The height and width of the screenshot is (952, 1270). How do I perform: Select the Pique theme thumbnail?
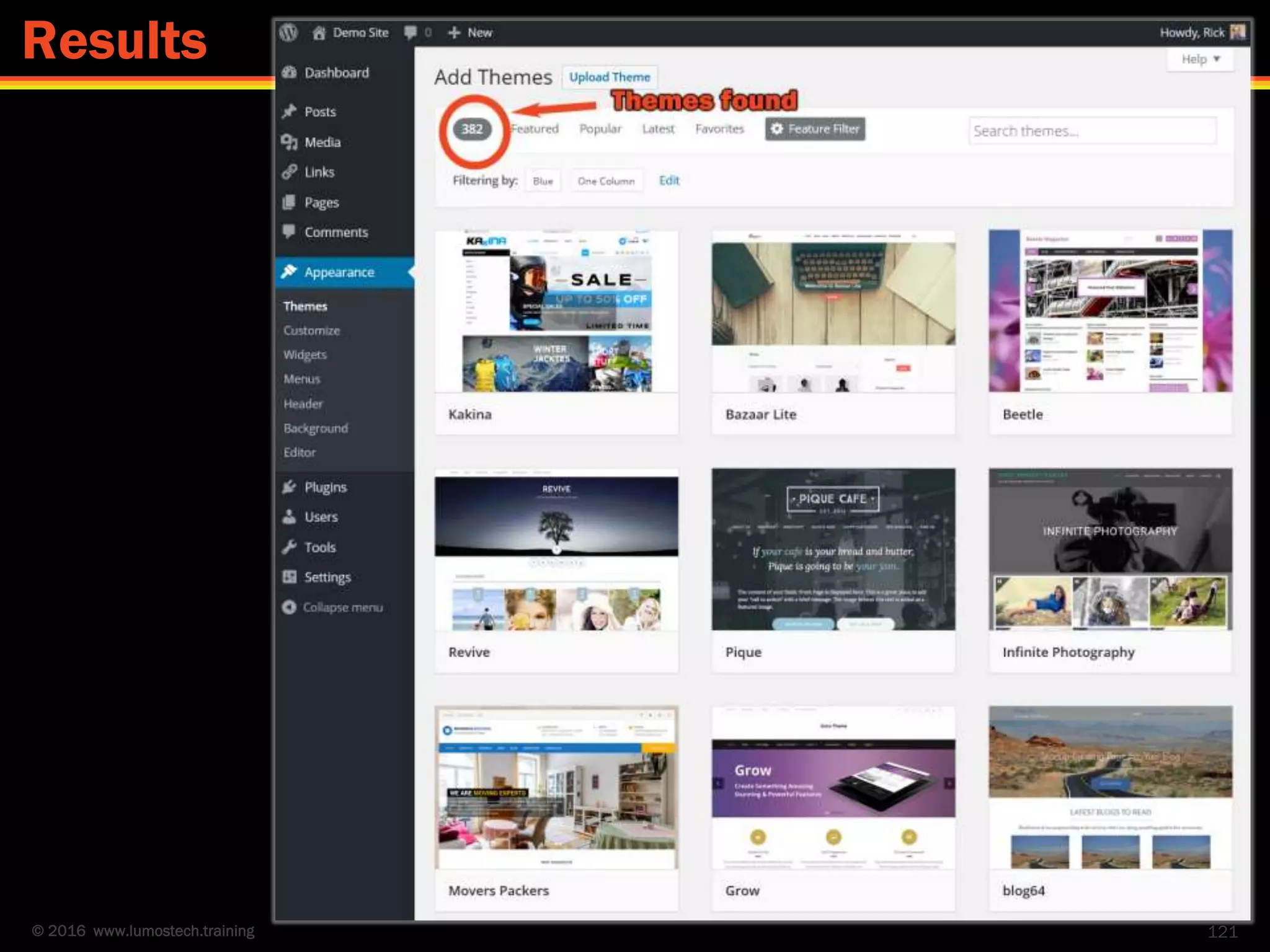point(833,550)
